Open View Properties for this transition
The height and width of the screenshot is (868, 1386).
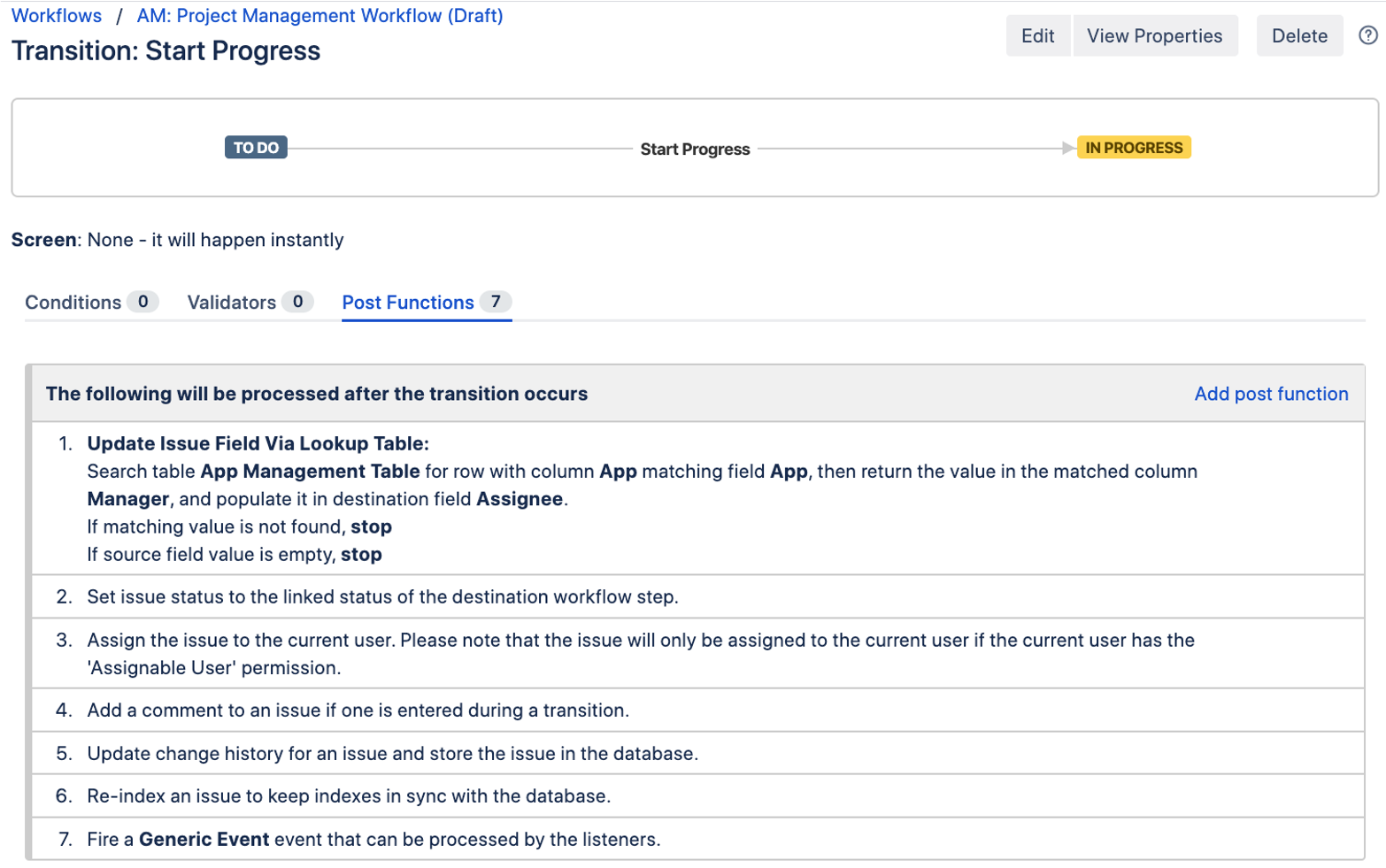coord(1154,36)
